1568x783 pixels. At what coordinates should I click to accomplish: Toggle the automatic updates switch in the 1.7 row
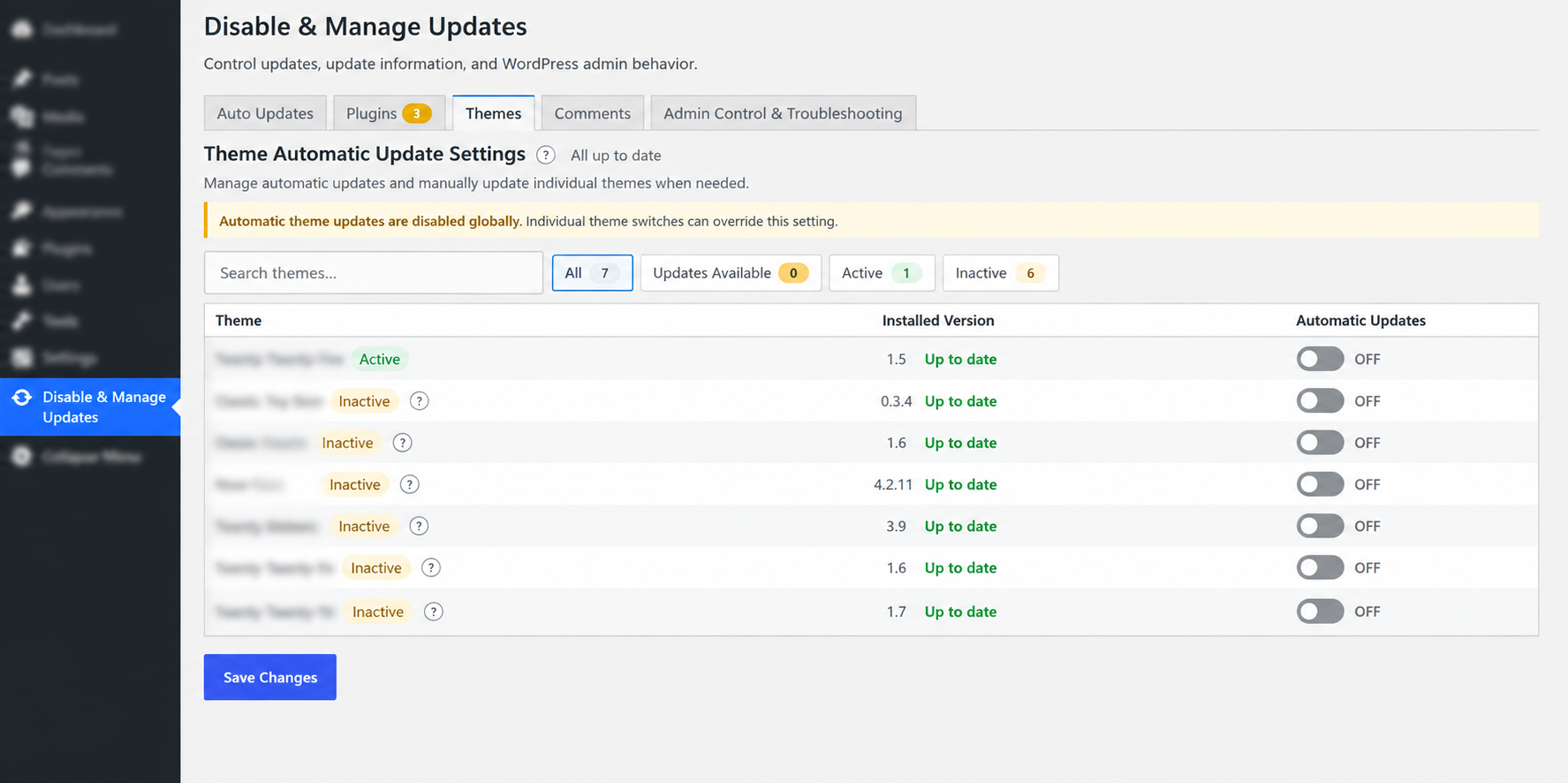pos(1320,612)
